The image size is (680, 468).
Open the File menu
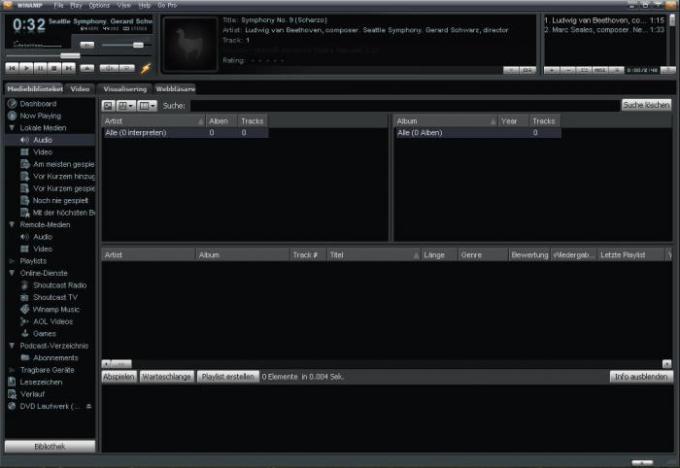(59, 5)
